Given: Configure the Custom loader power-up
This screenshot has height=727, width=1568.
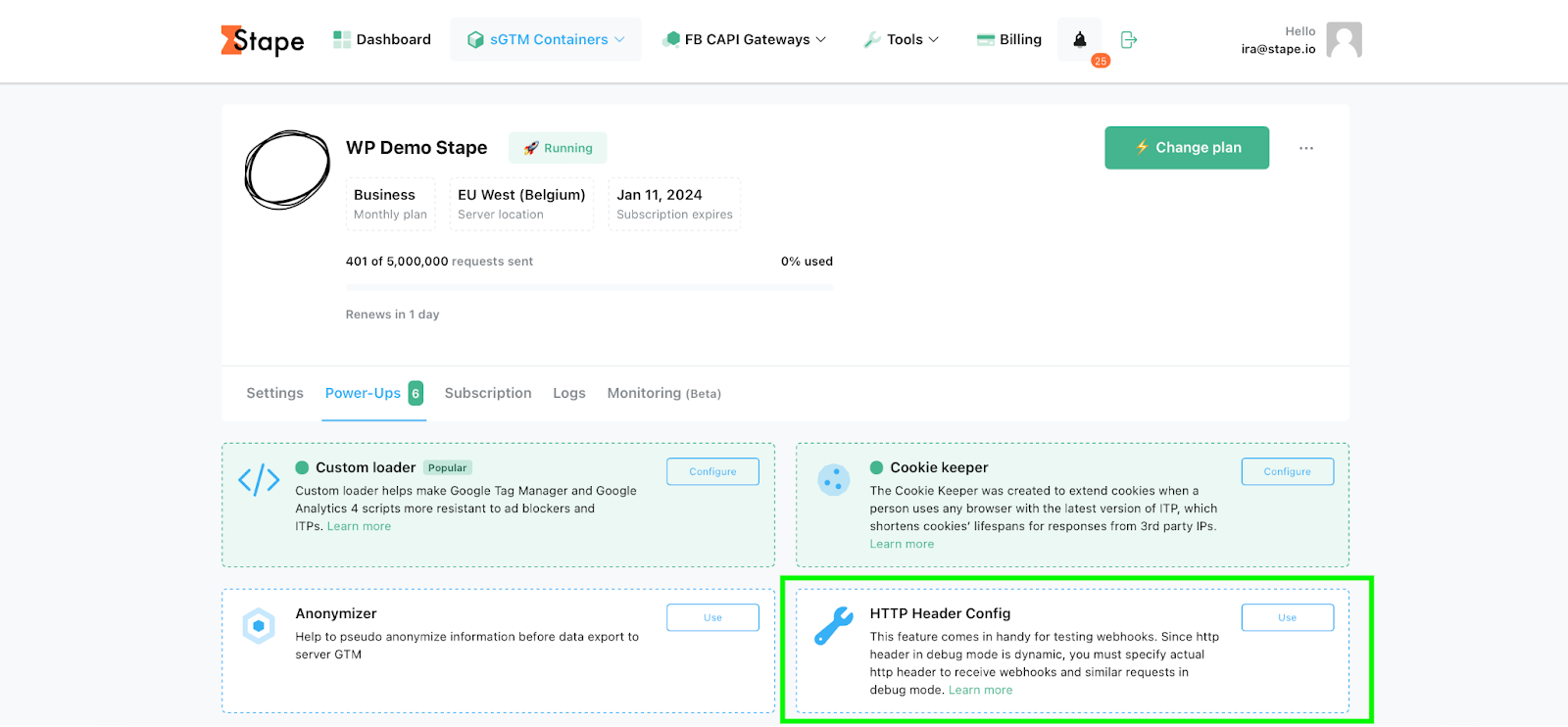Looking at the screenshot, I should [x=712, y=471].
